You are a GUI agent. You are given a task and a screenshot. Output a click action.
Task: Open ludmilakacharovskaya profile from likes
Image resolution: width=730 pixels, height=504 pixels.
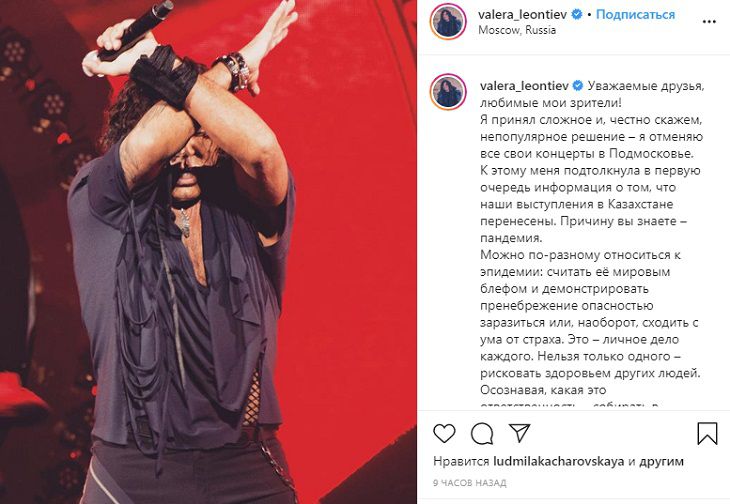[558, 462]
